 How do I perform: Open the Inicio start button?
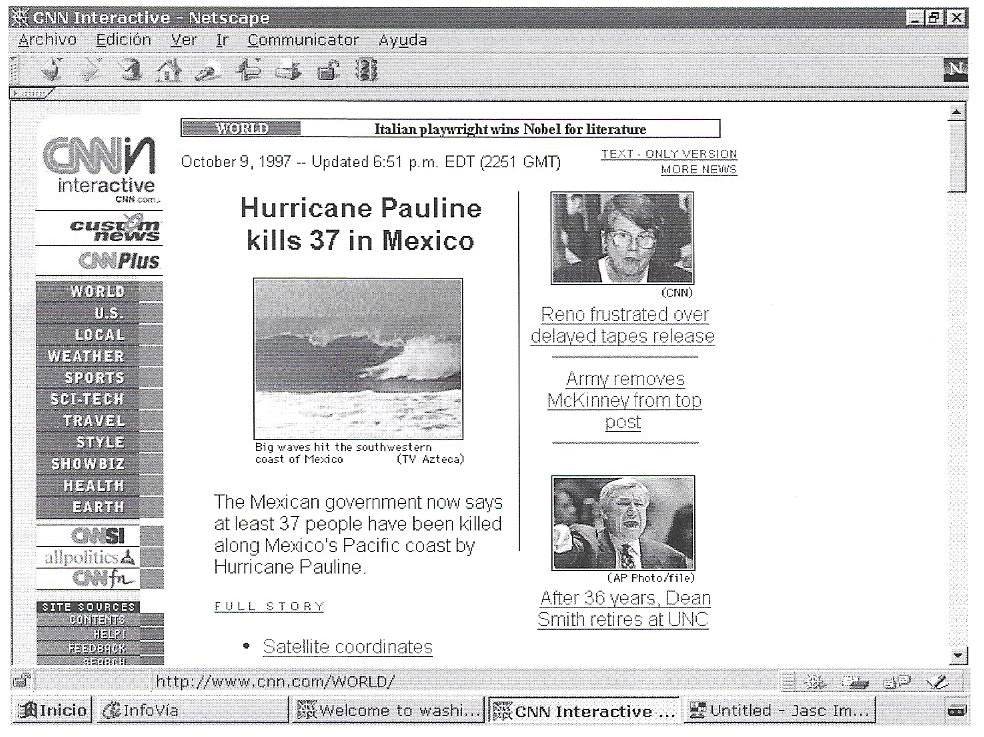tap(52, 711)
